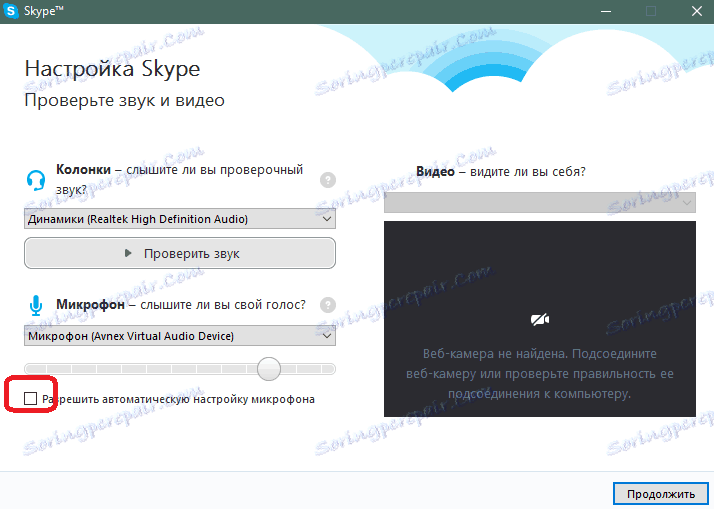Click the crossed-out camera icon in video preview
714x509 pixels.
(x=540, y=320)
